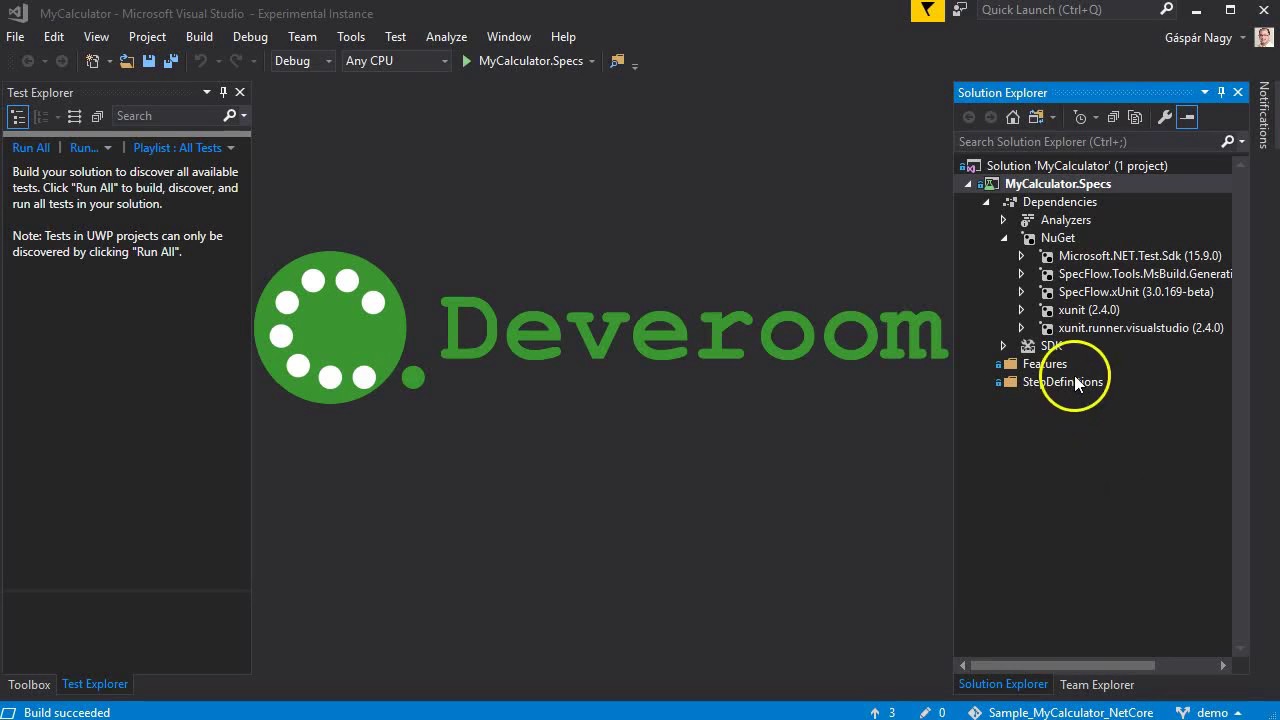Pin the Solution Explorer panel
Screen dimensions: 1280x720
1221,92
